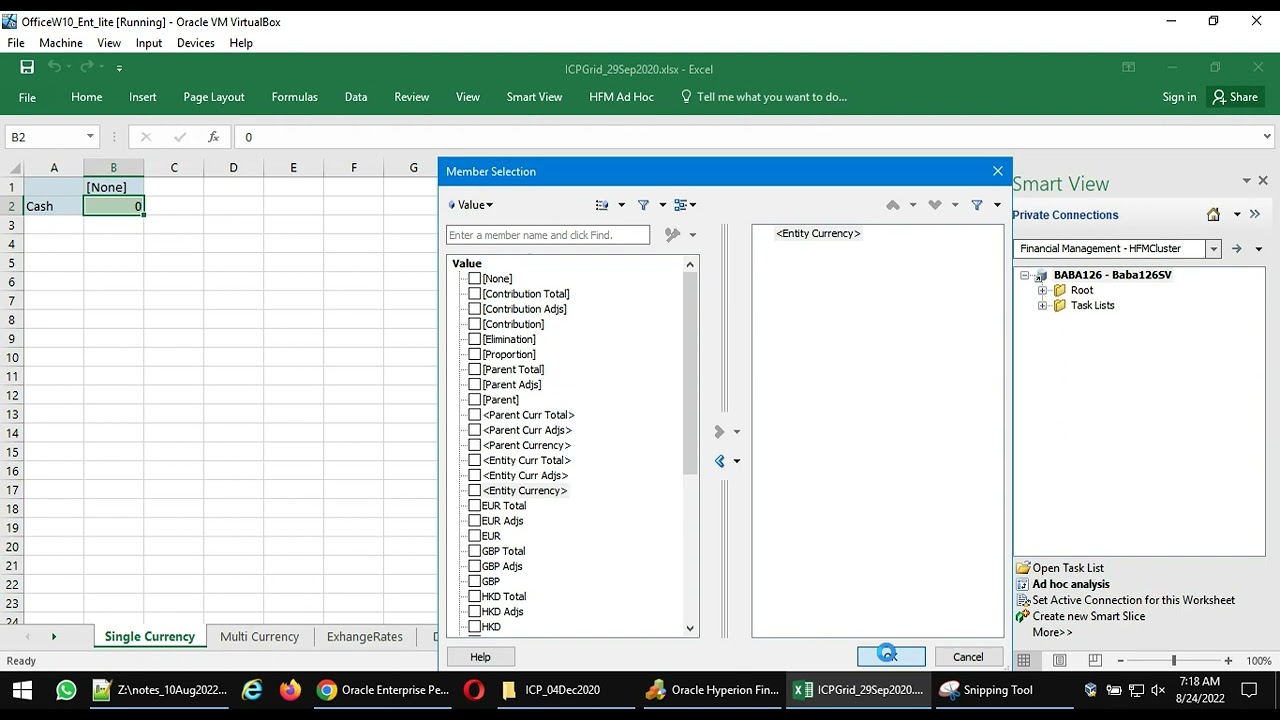Open the Formulas ribbon tab
Screen dimensions: 1280x720
[x=294, y=97]
